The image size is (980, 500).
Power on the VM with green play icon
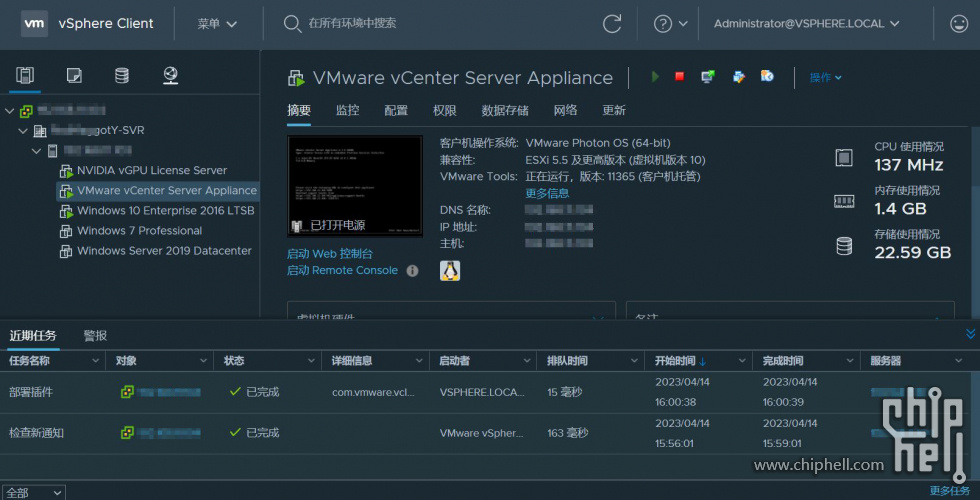click(x=655, y=76)
